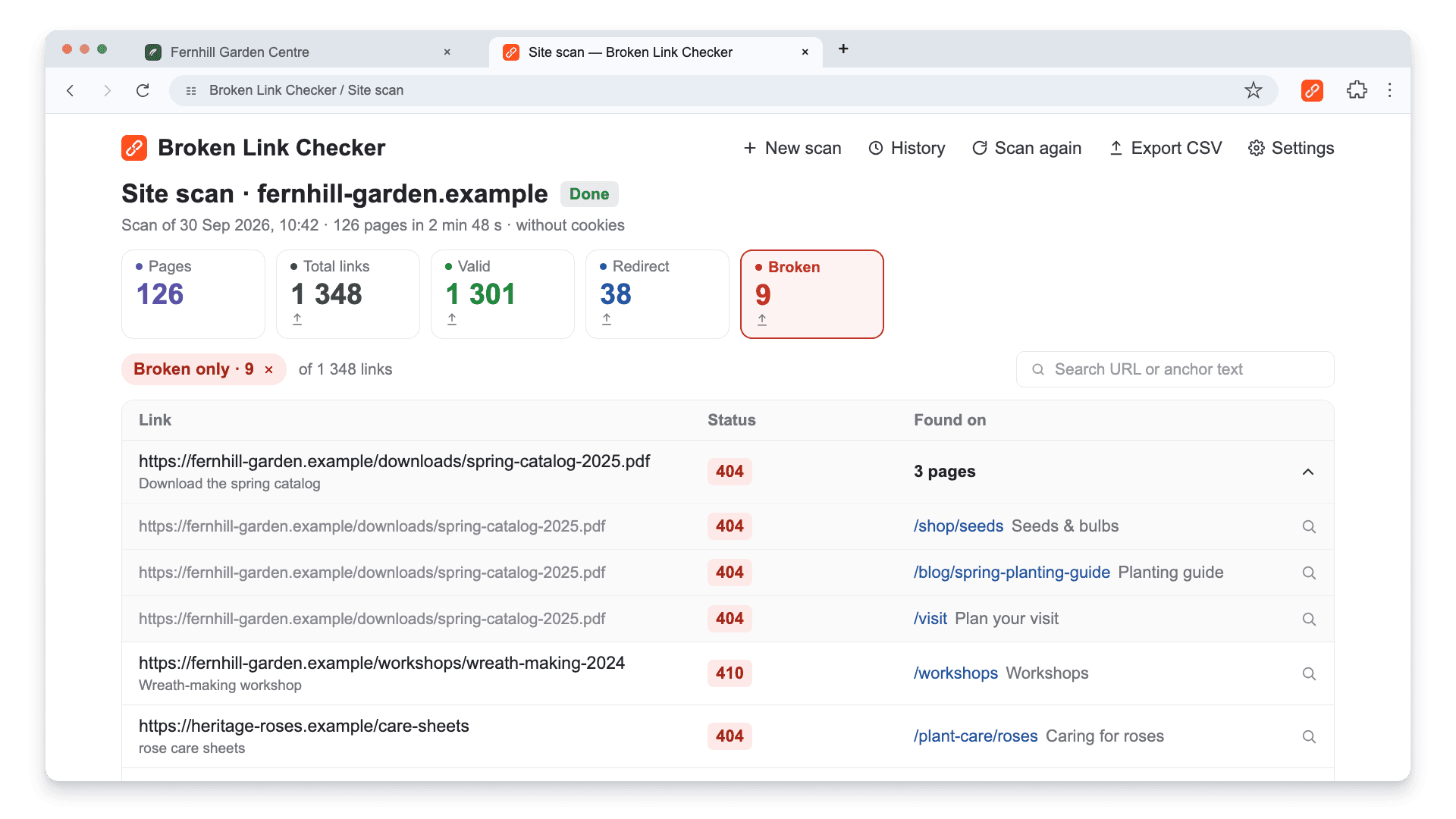Remove the Broken only filter chip
This screenshot has height=819, width=1456.
click(x=268, y=369)
